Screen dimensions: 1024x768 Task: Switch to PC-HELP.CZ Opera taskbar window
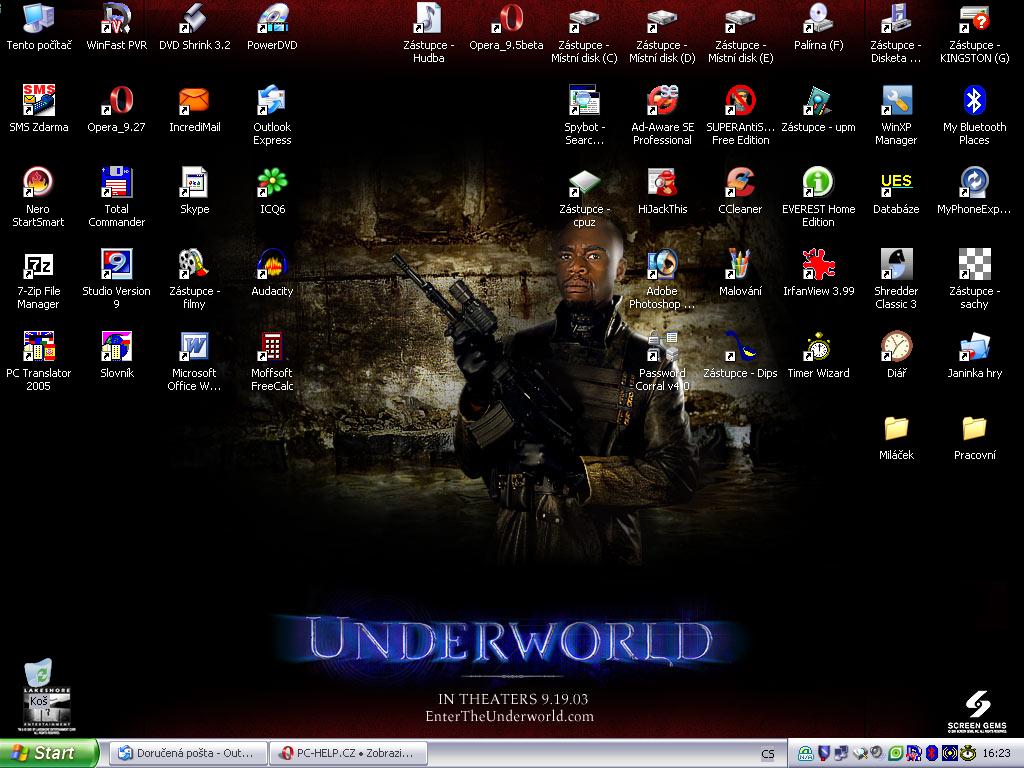(348, 753)
